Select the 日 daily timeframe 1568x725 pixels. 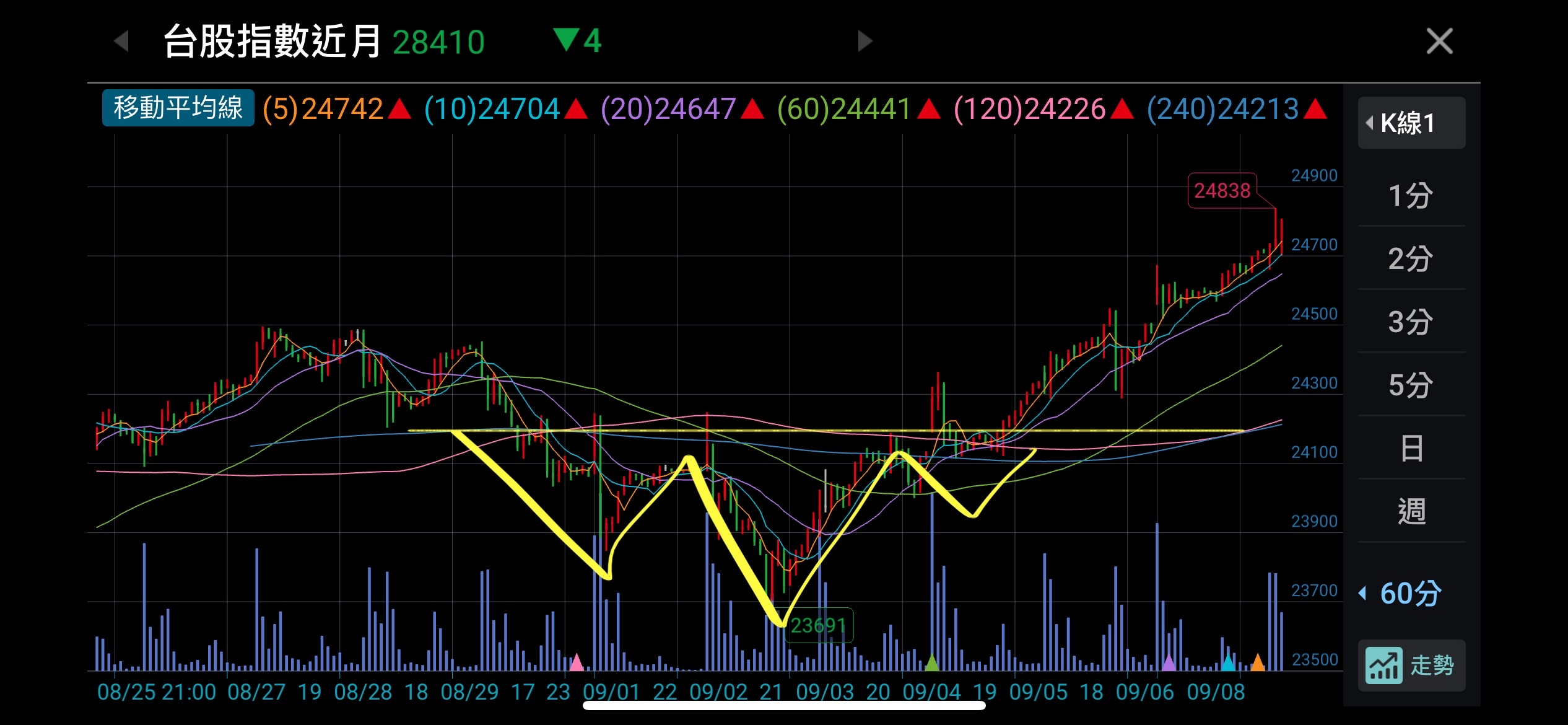pyautogui.click(x=1411, y=448)
